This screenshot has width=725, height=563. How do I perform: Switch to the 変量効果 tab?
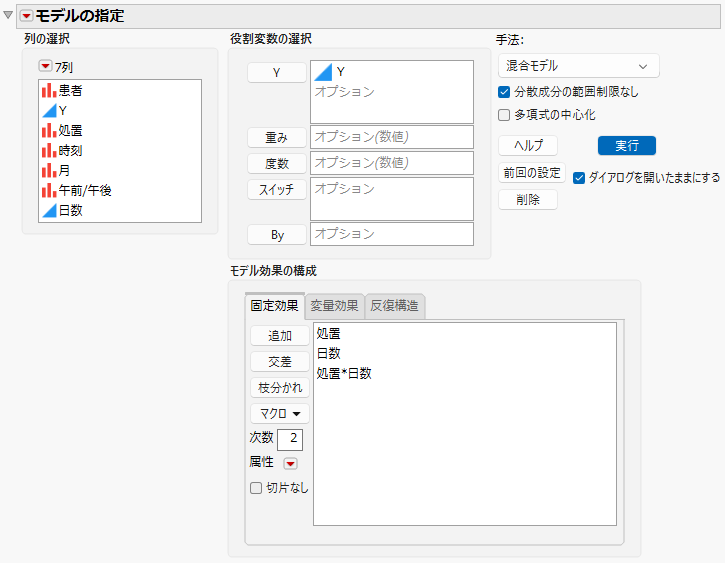click(334, 306)
